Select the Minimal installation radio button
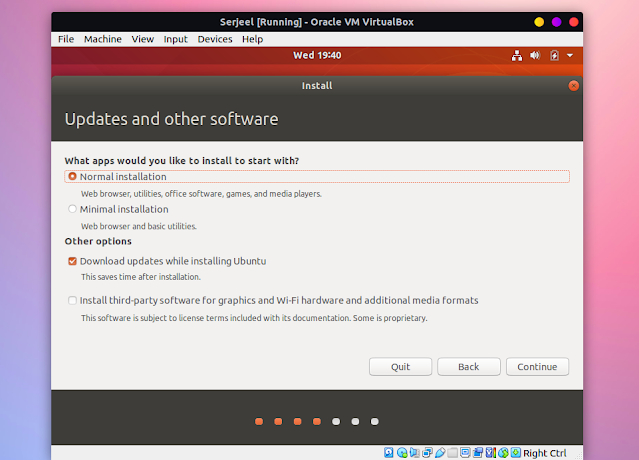Screen dimensions: 639x460 [x=72, y=209]
